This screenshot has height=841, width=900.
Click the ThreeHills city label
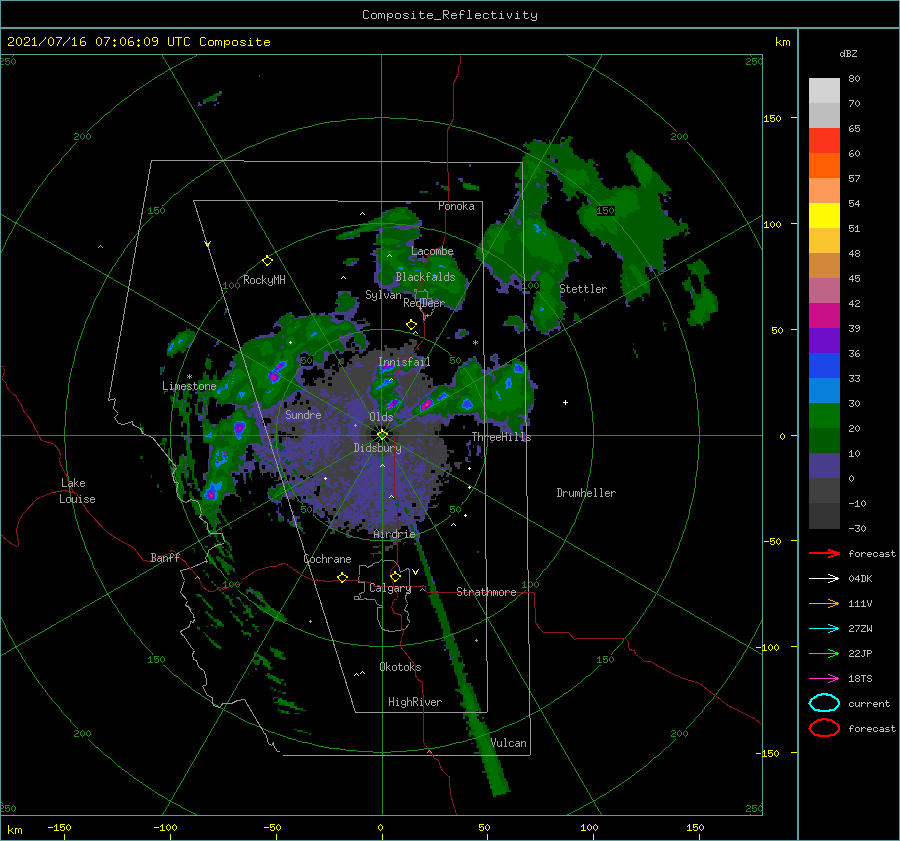coord(501,437)
